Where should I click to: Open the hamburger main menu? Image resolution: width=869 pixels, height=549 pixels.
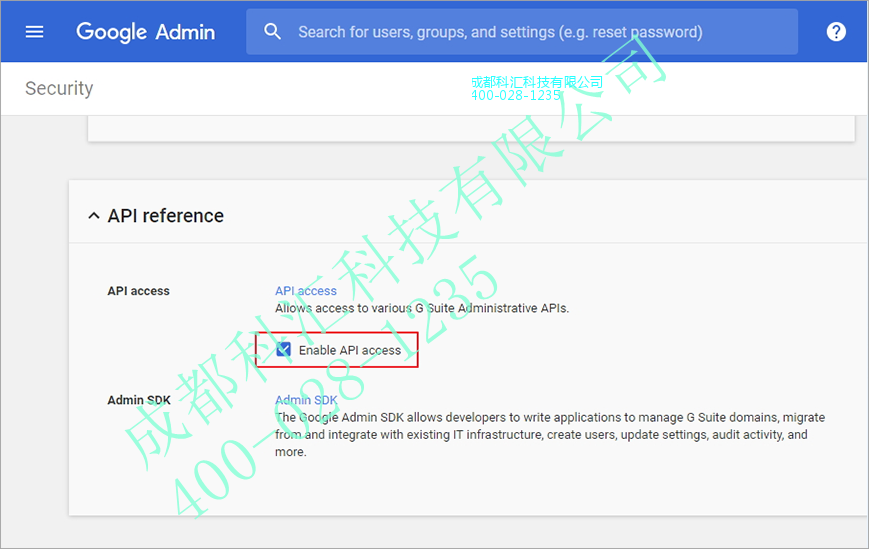[34, 32]
